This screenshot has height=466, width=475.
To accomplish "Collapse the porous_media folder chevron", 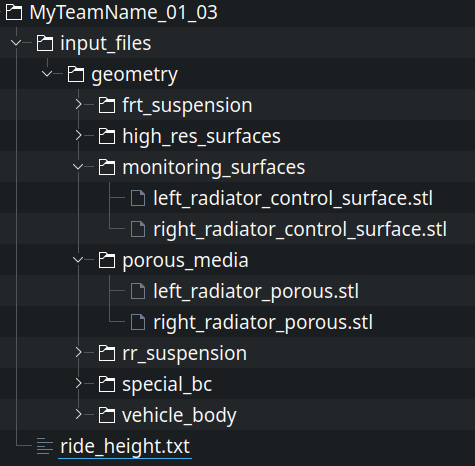I will tap(78, 260).
